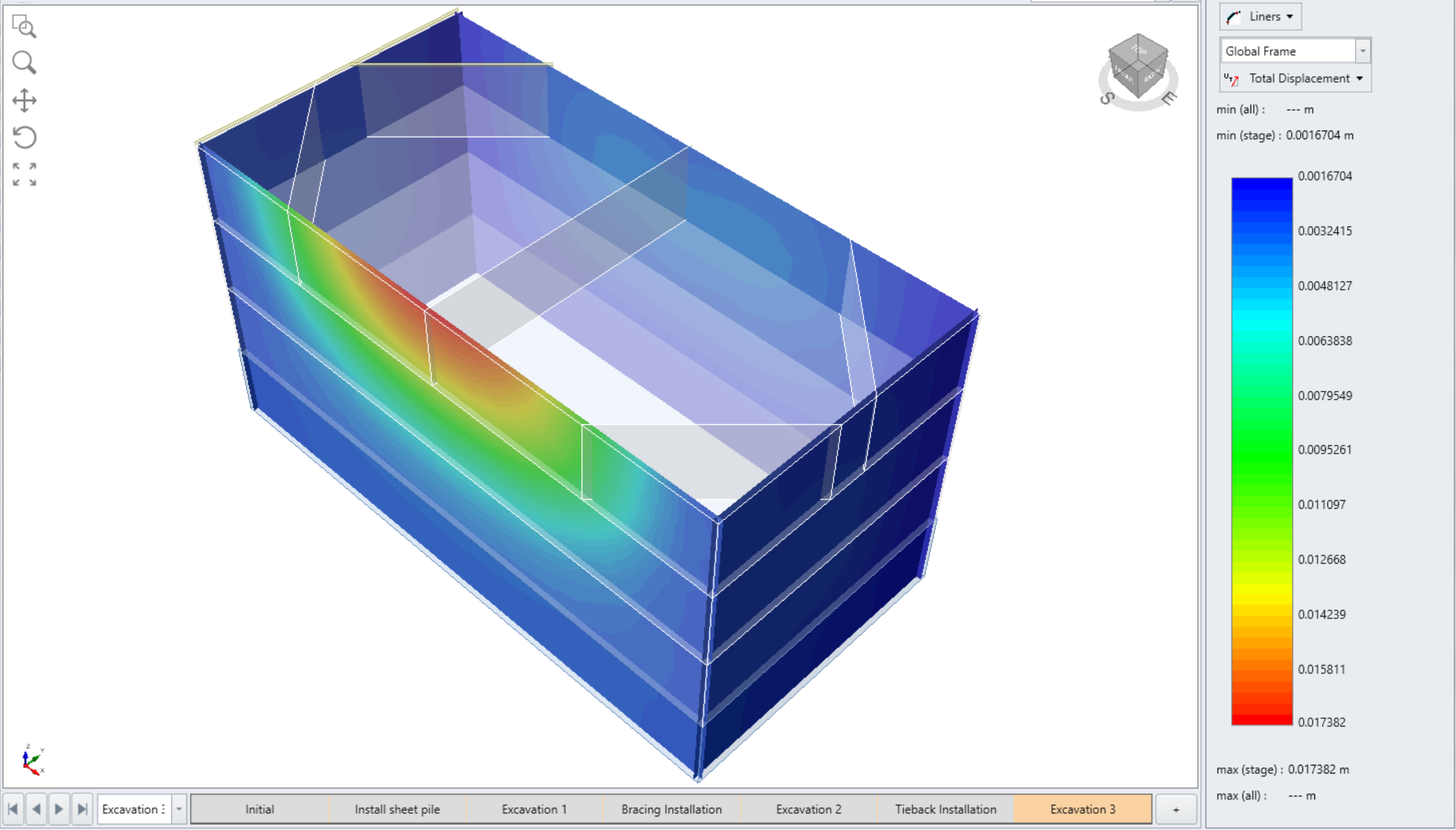Switch to the Excavation 2 stage tab
The width and height of the screenshot is (1456, 830).
809,810
